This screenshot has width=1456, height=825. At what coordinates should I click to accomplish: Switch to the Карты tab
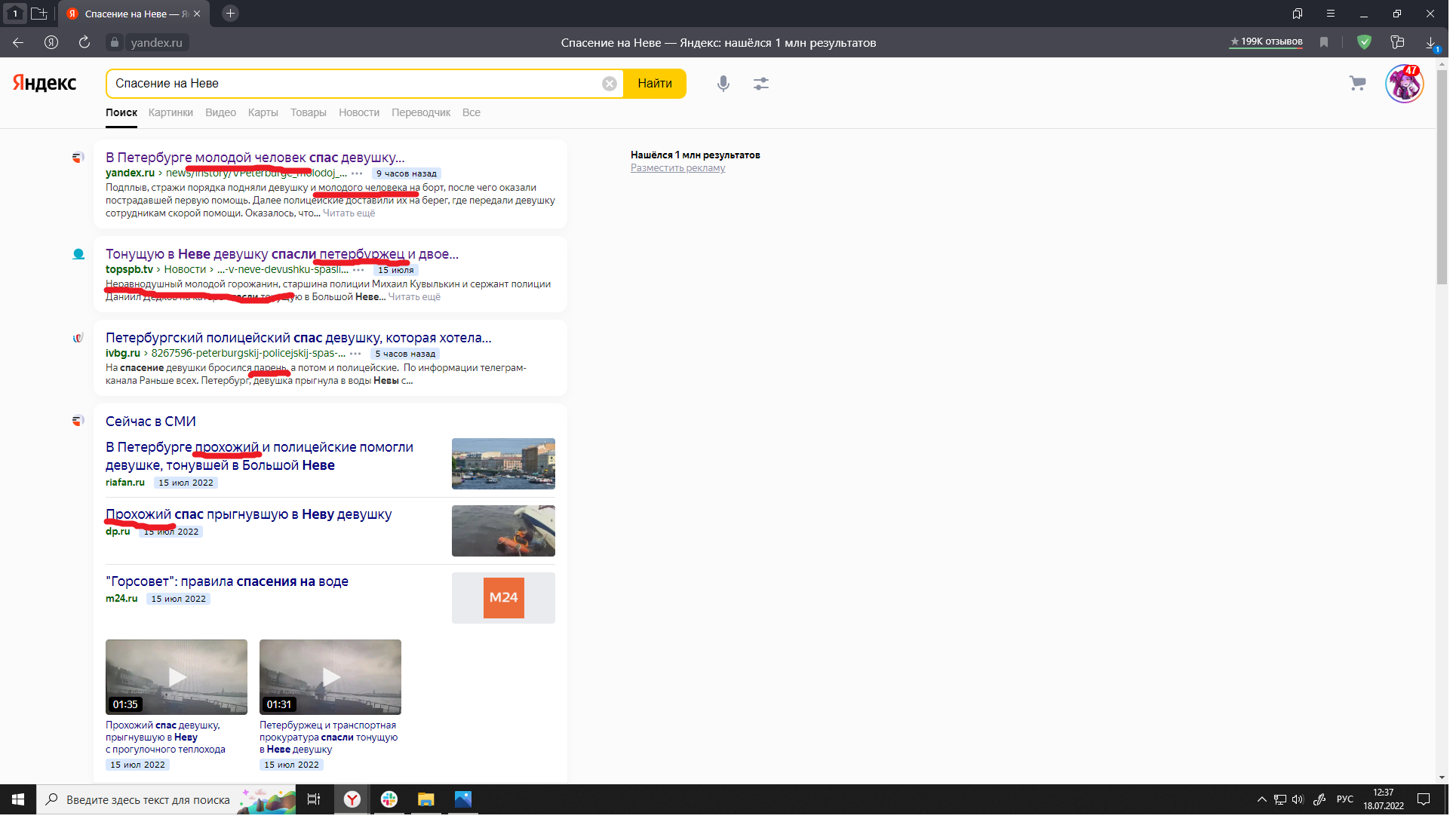[x=263, y=112]
